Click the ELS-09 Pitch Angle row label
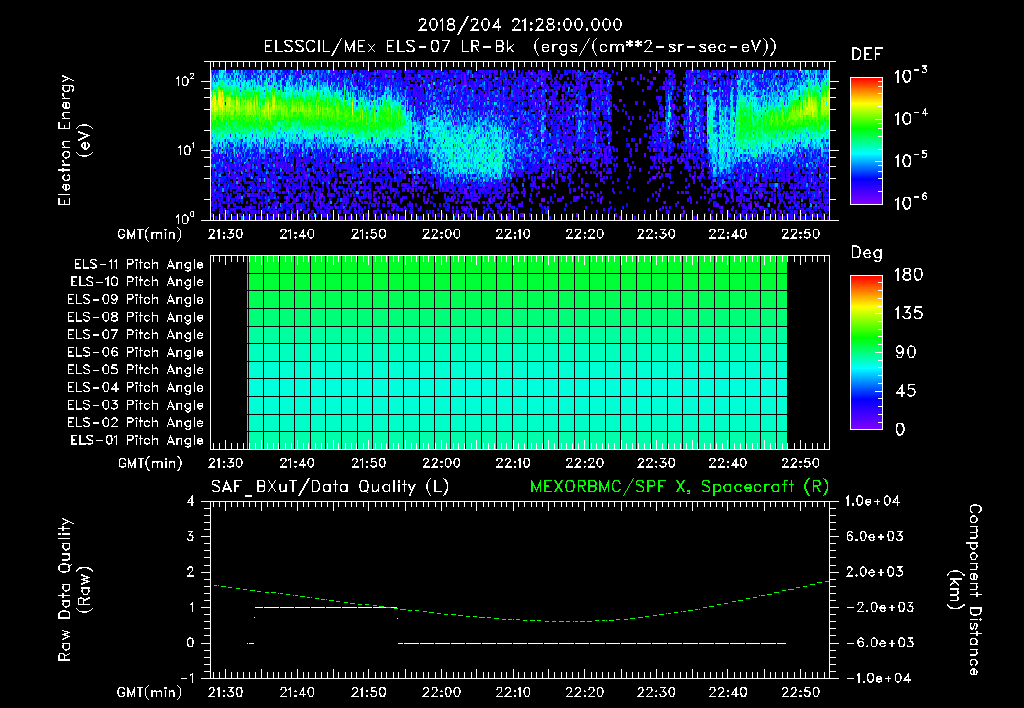 tap(136, 300)
